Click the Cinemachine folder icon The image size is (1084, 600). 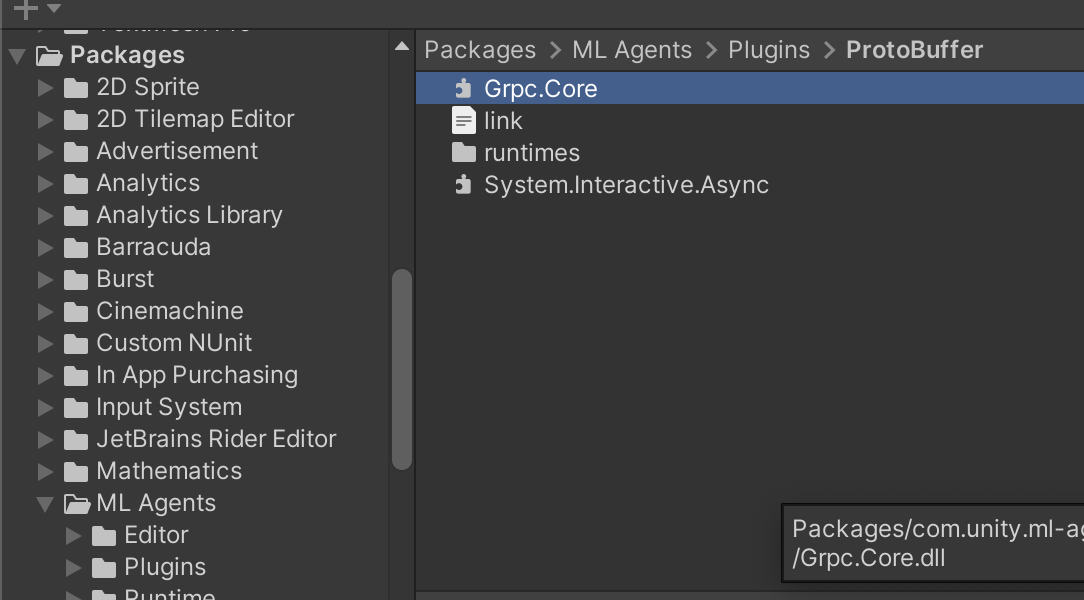point(76,311)
